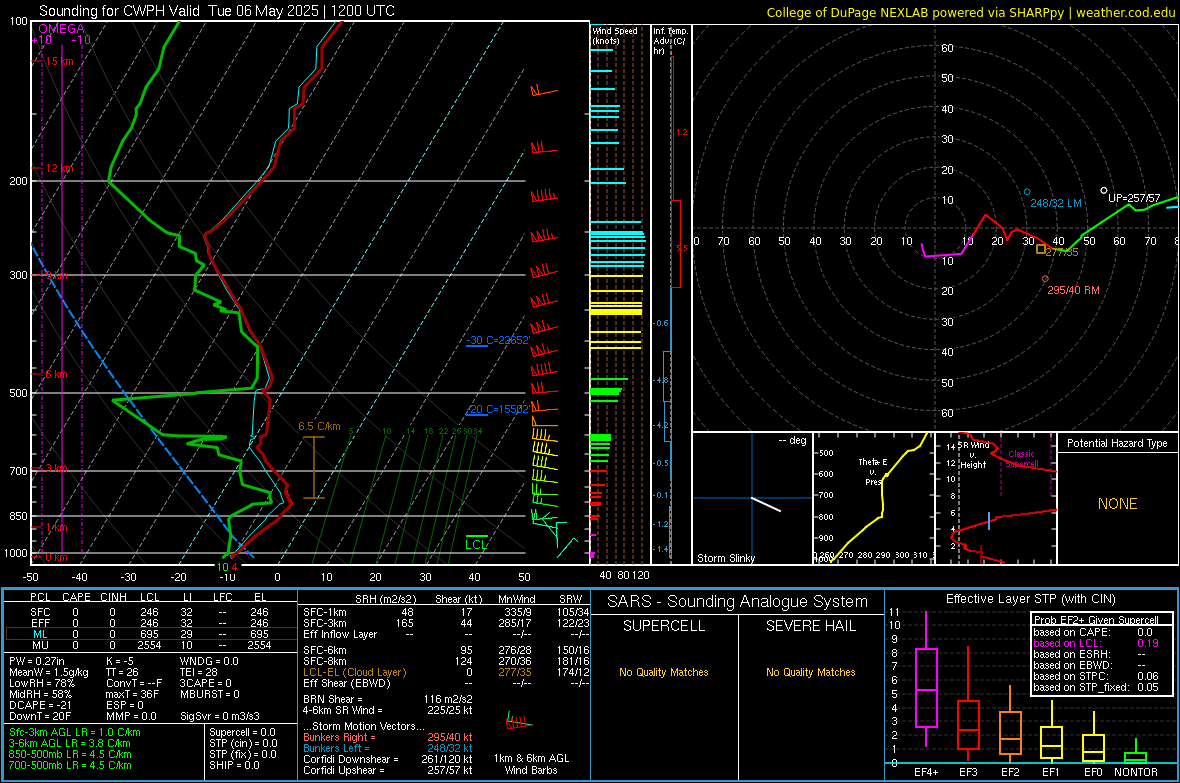
Task: Click the Theta-E v. Pres caption
Action: click(x=873, y=471)
